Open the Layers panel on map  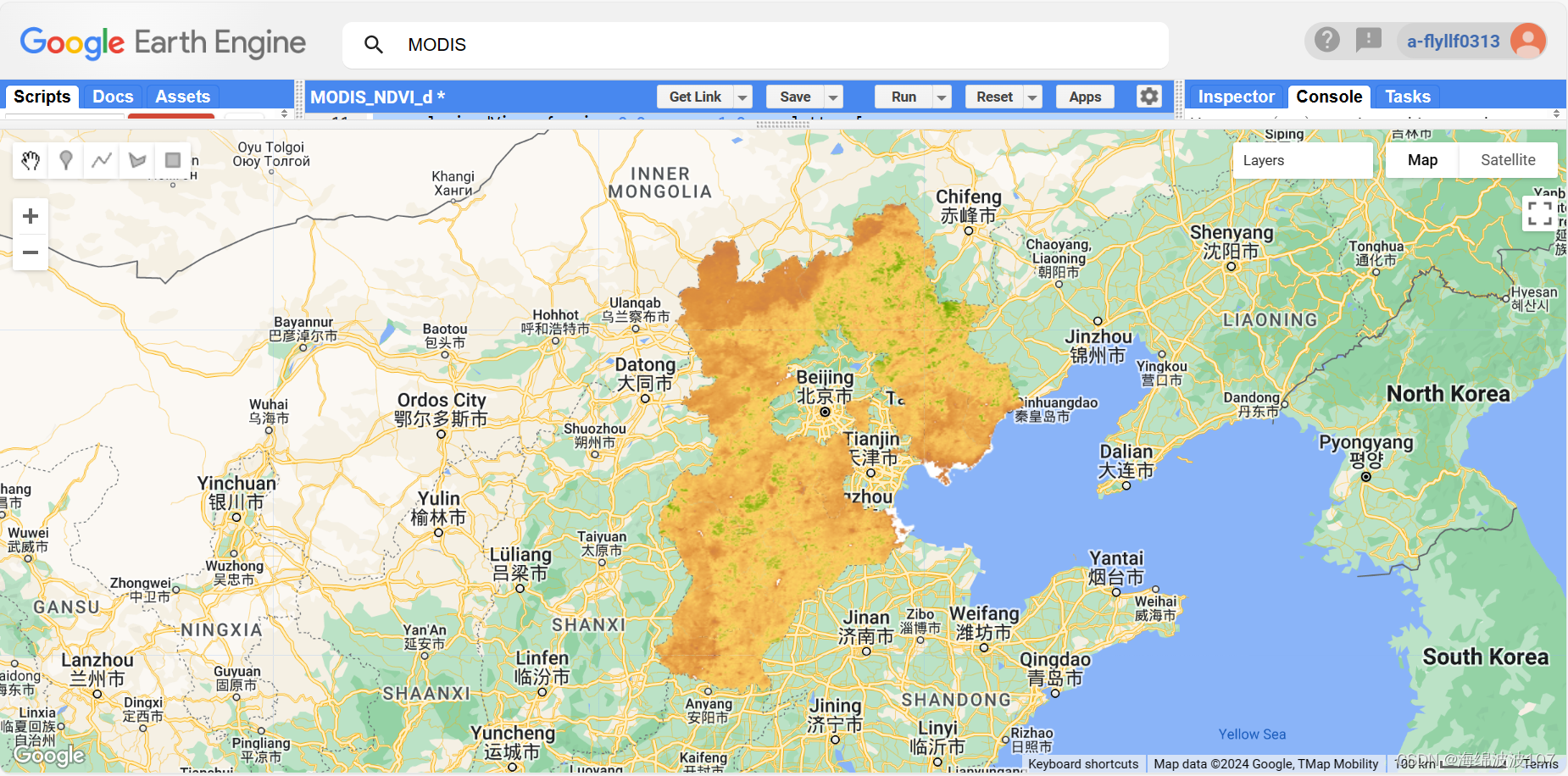1303,160
